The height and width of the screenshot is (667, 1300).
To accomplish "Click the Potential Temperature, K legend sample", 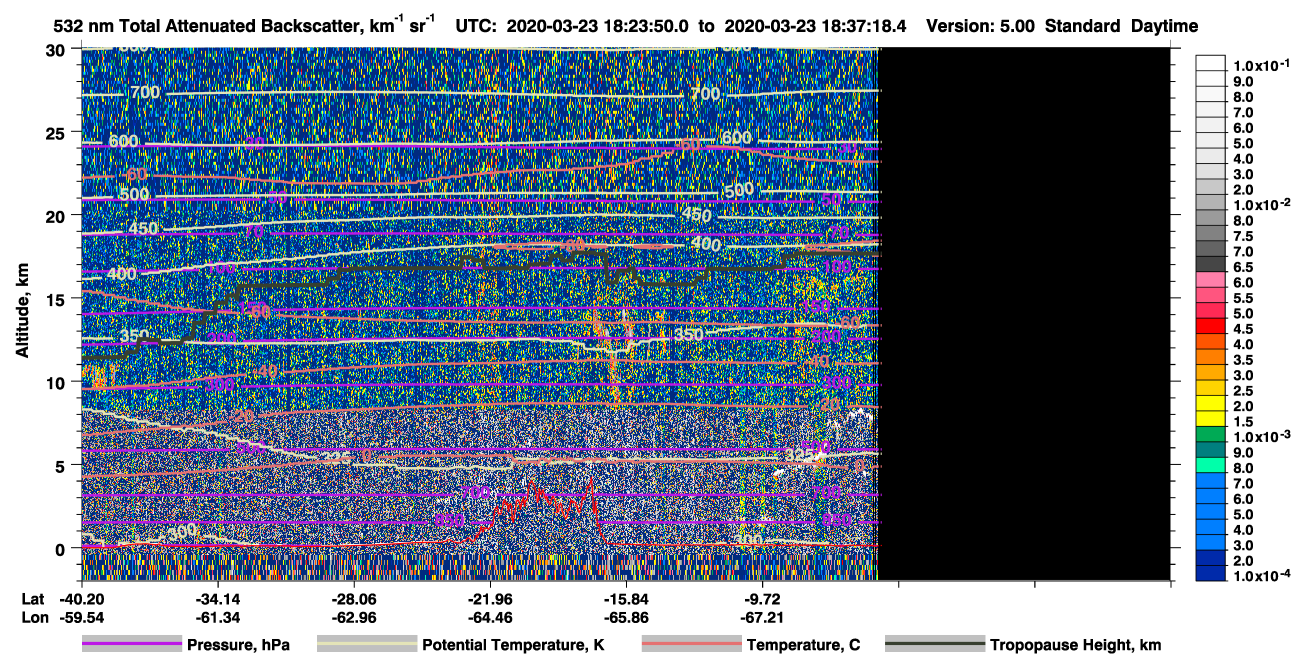I will point(367,645).
